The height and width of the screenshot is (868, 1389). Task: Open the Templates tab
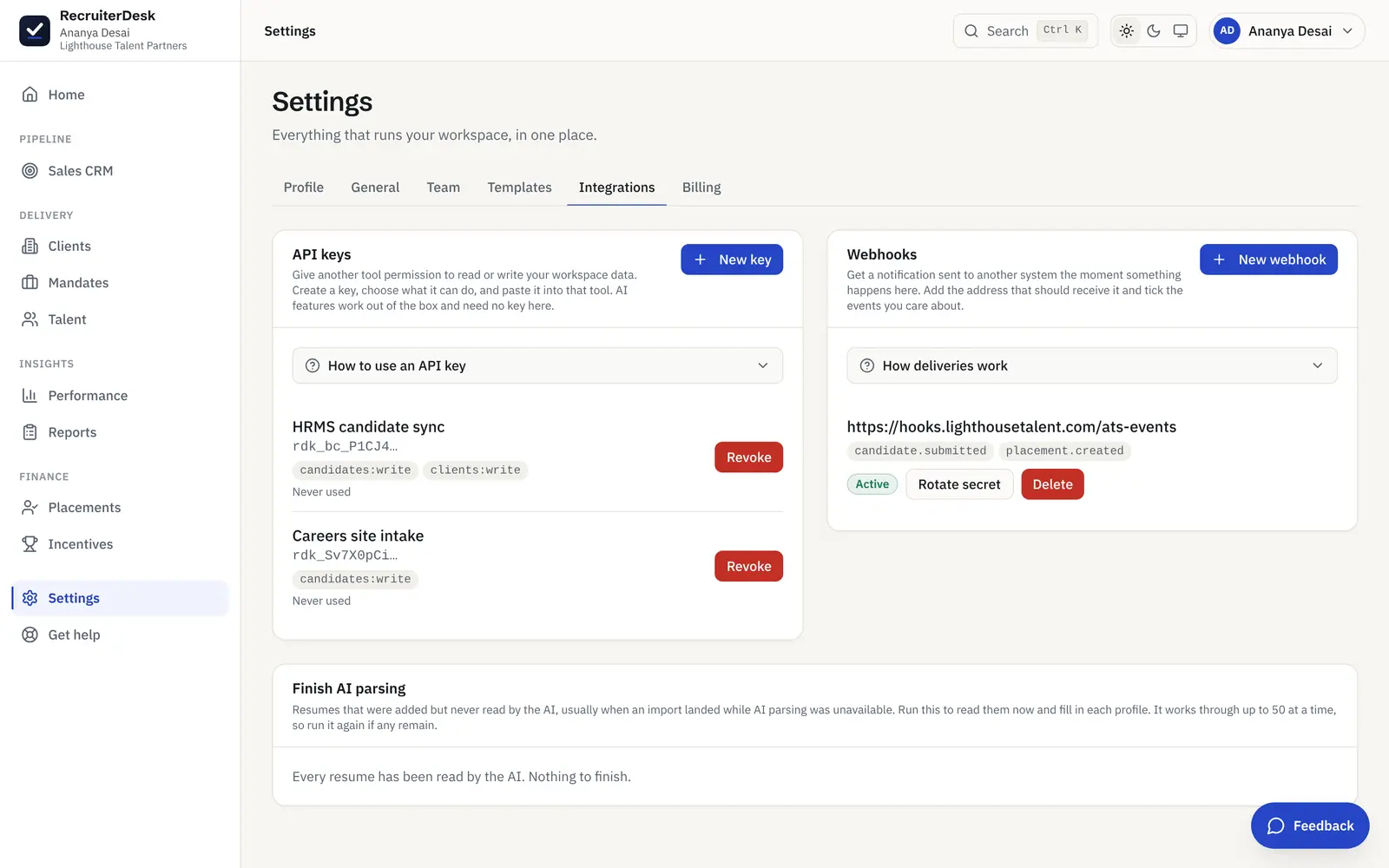coord(519,187)
